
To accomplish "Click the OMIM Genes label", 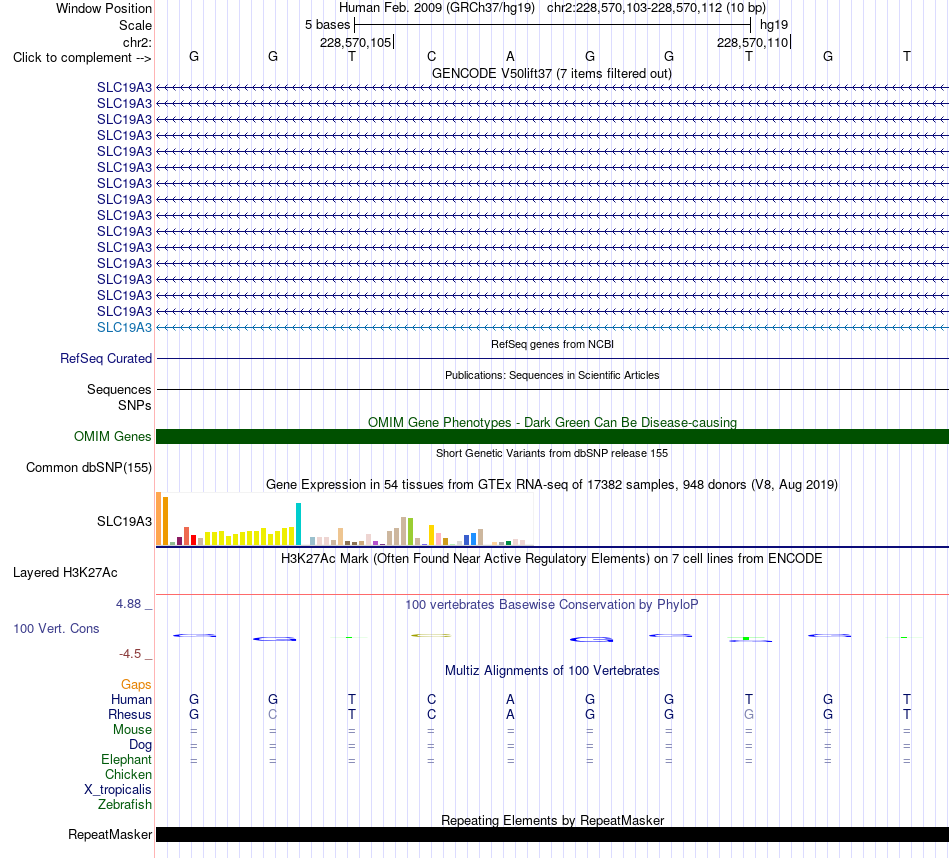I will click(x=112, y=436).
